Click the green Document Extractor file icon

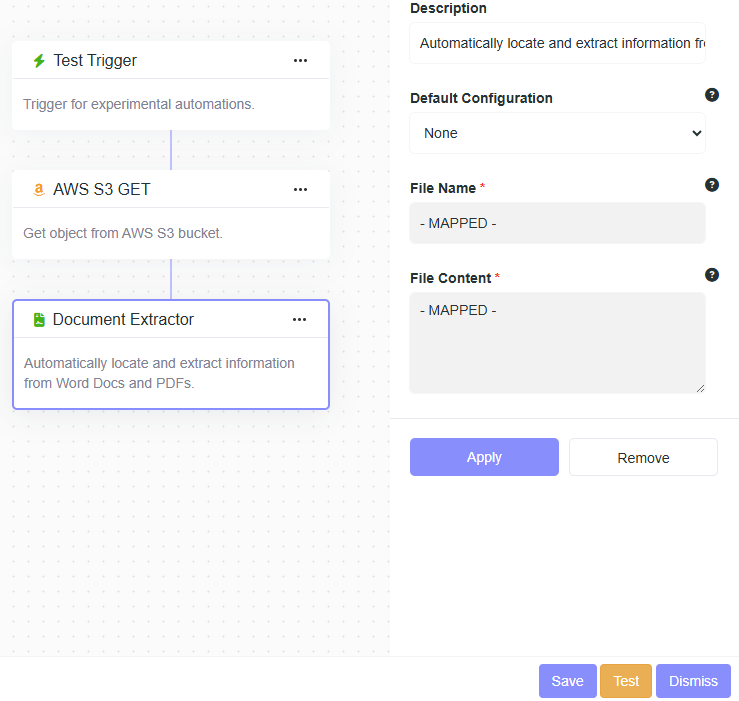(x=39, y=320)
